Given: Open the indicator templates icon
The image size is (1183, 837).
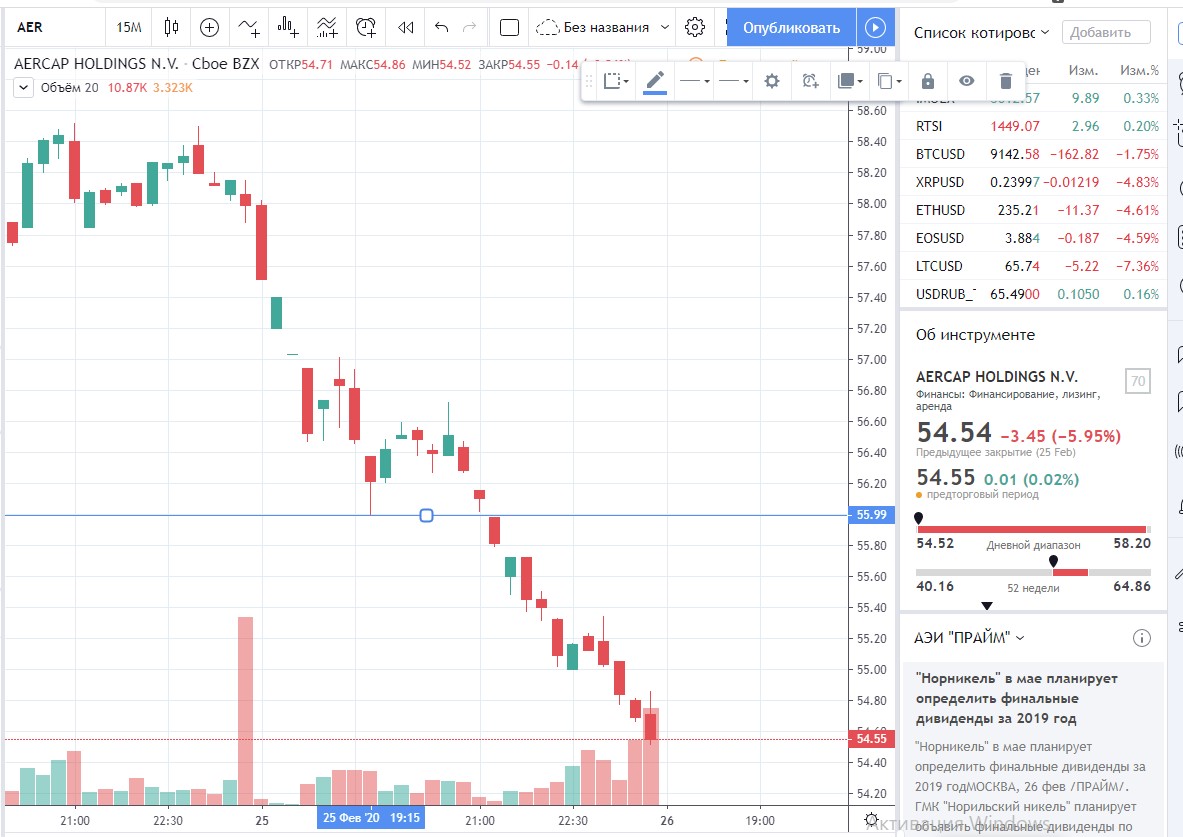Looking at the screenshot, I should tap(327, 28).
